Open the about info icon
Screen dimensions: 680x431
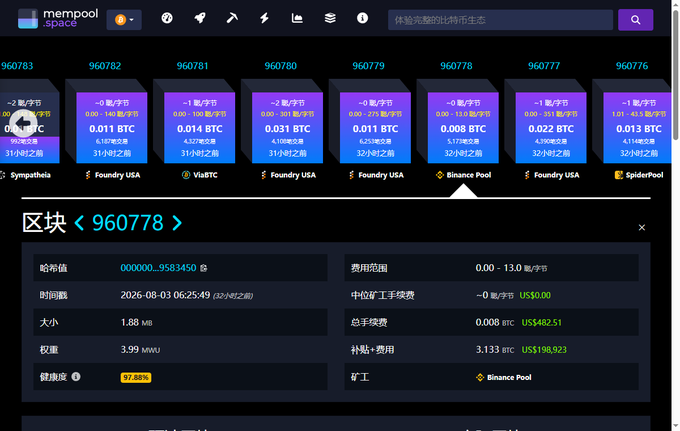pos(363,18)
